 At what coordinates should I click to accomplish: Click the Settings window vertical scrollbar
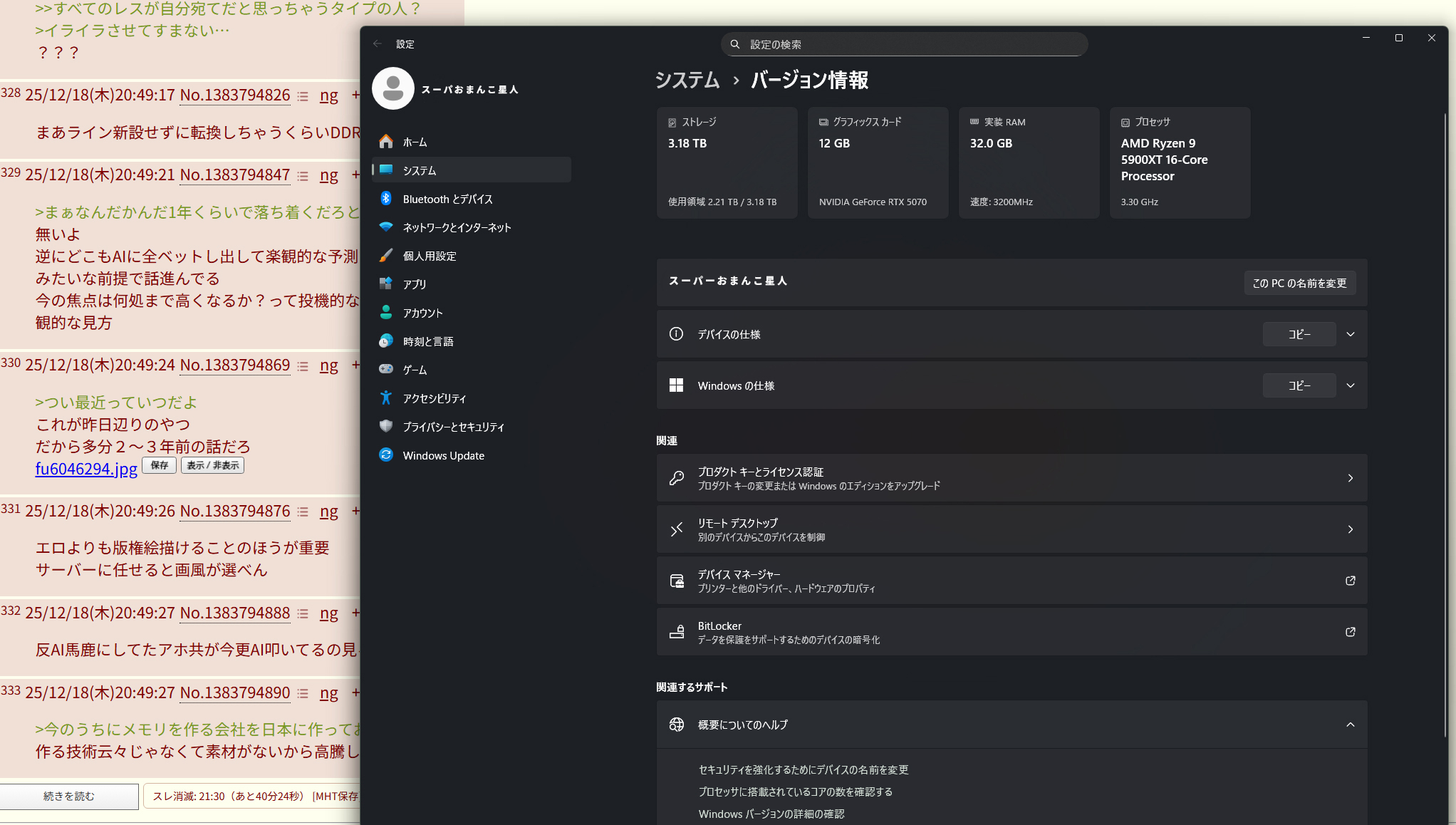[1445, 427]
